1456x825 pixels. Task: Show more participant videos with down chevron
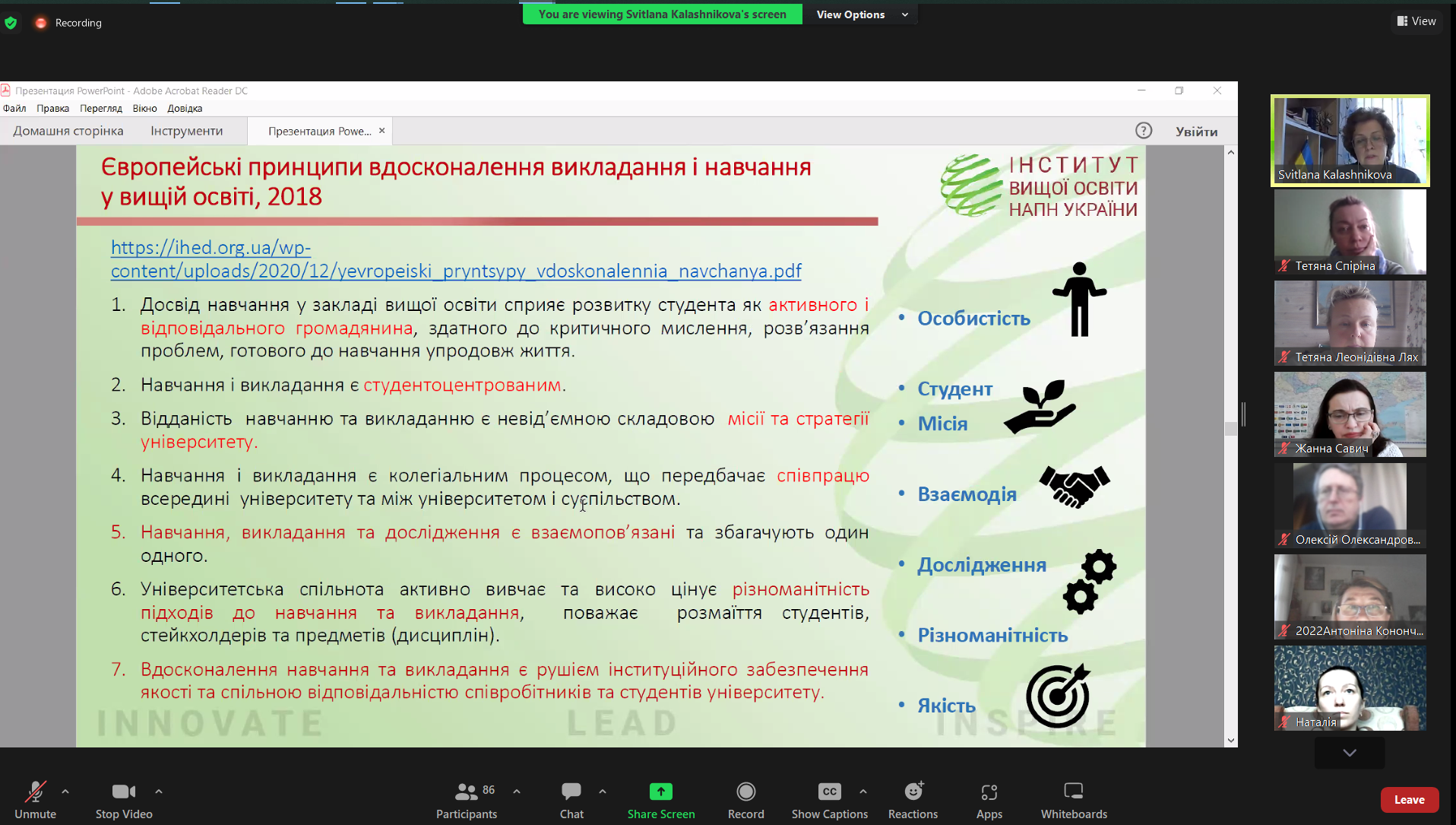[x=1350, y=753]
